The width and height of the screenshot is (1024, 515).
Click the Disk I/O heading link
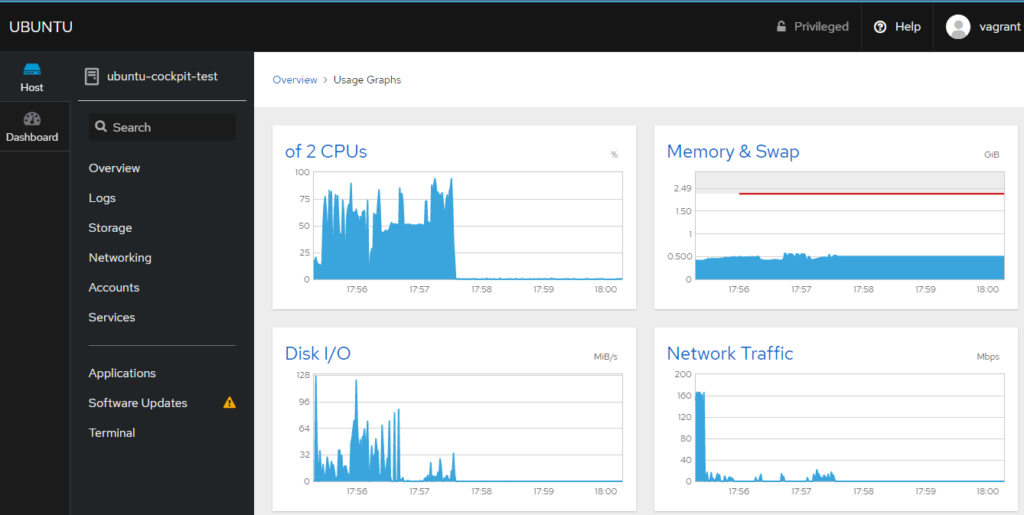(x=317, y=354)
